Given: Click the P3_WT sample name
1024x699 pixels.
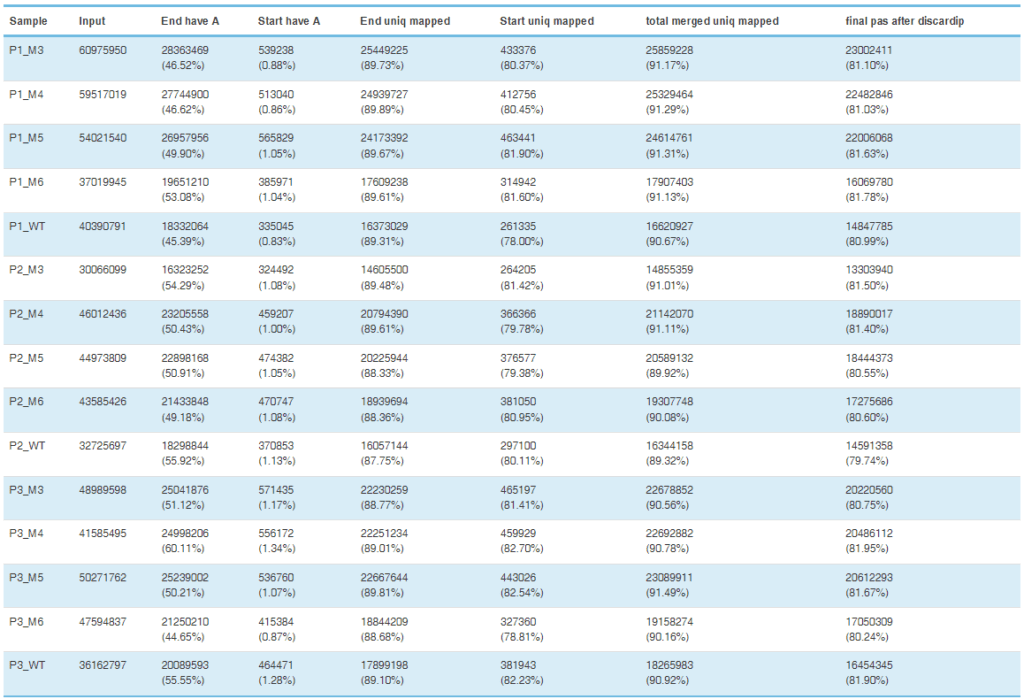Looking at the screenshot, I should pos(28,665).
